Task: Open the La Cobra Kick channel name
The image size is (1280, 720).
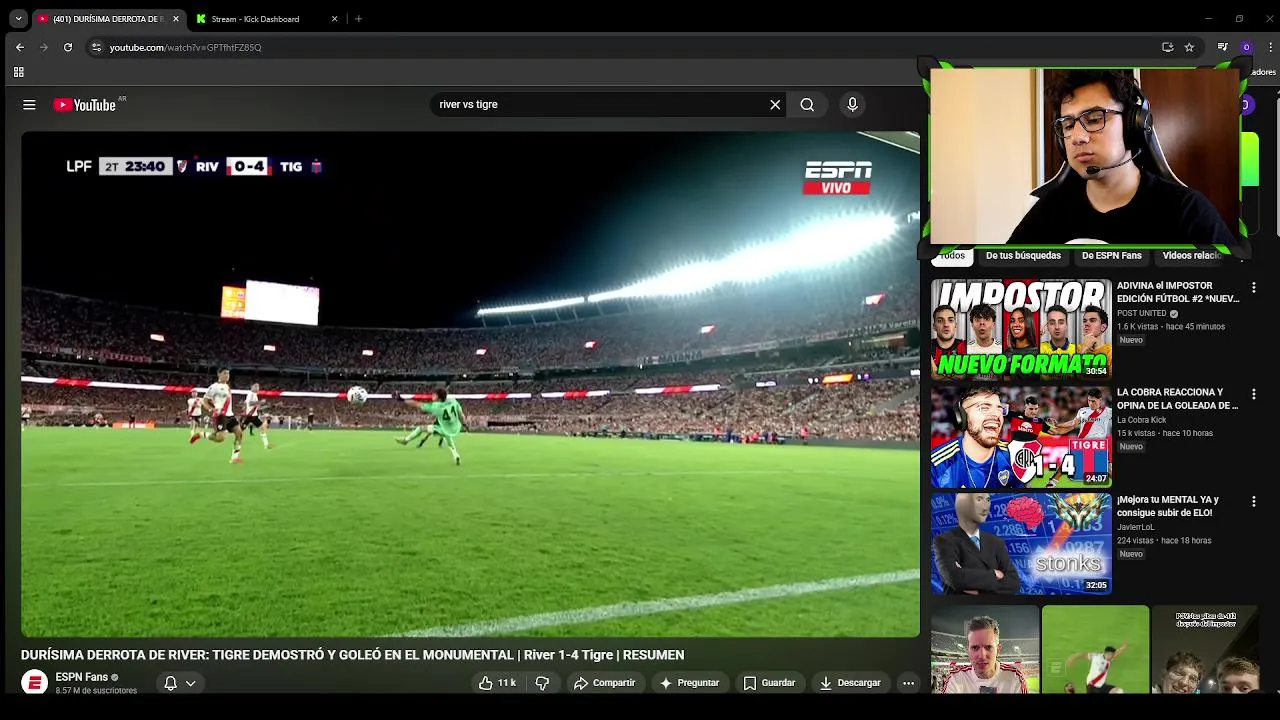Action: tap(1142, 420)
